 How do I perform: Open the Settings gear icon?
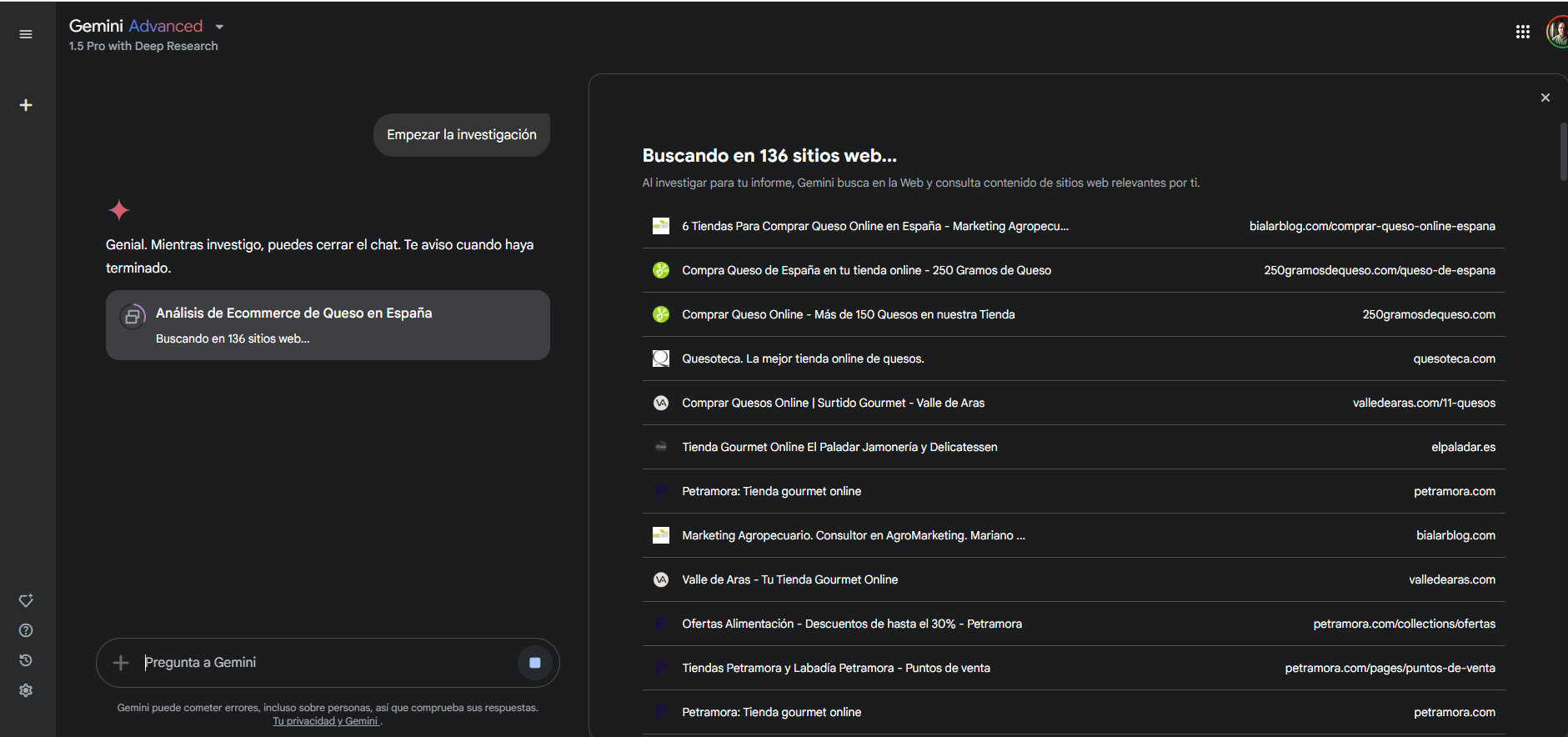[x=26, y=690]
